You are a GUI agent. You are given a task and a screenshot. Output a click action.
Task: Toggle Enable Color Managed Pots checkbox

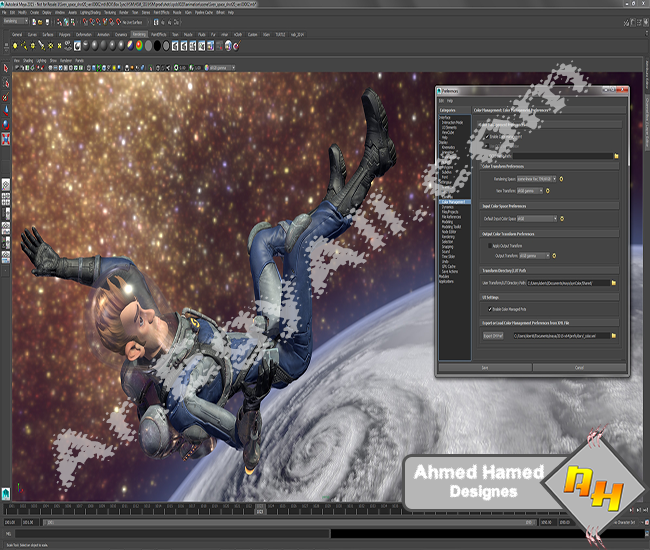pyautogui.click(x=490, y=309)
